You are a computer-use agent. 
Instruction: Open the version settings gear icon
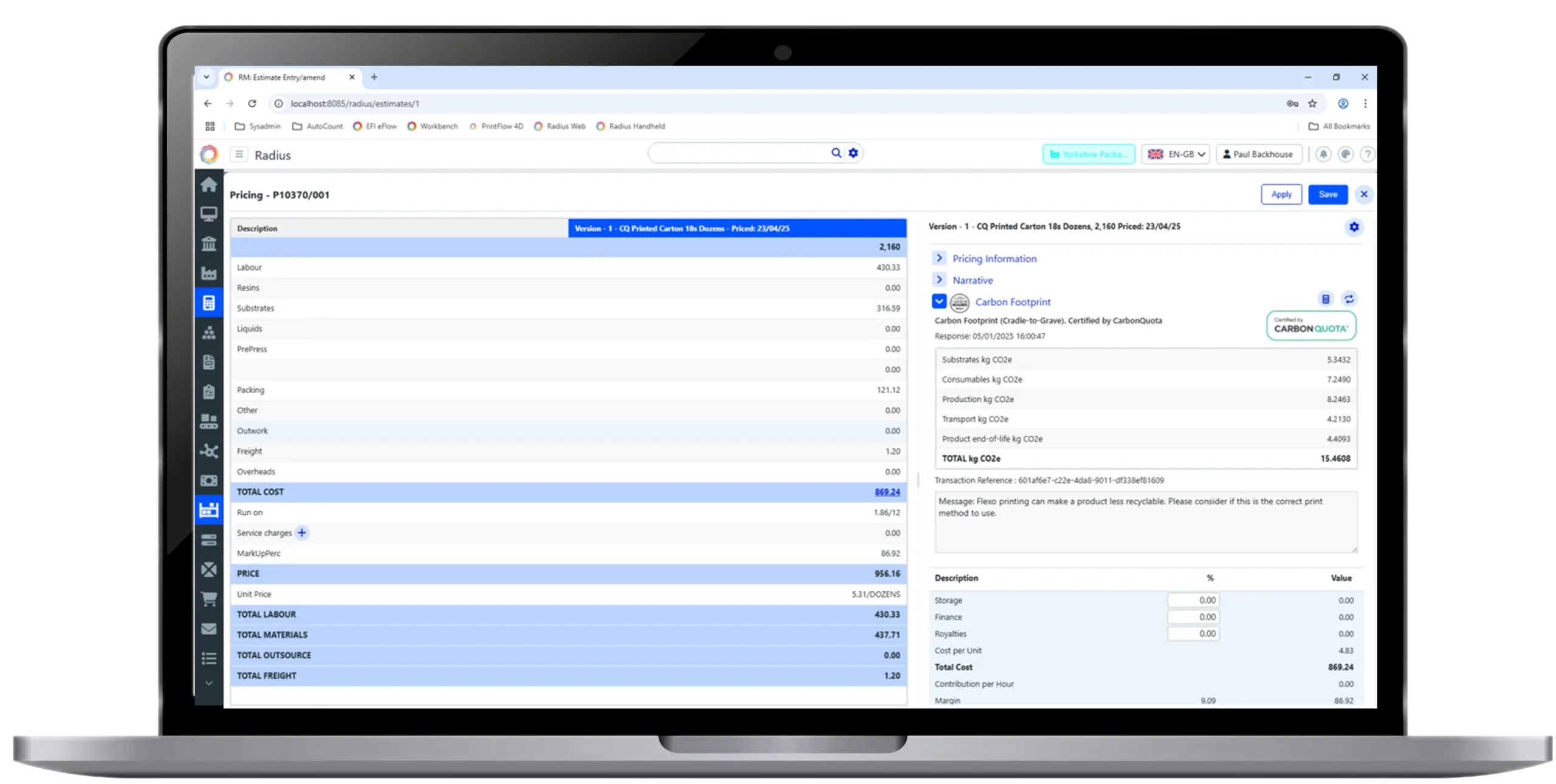(1354, 227)
